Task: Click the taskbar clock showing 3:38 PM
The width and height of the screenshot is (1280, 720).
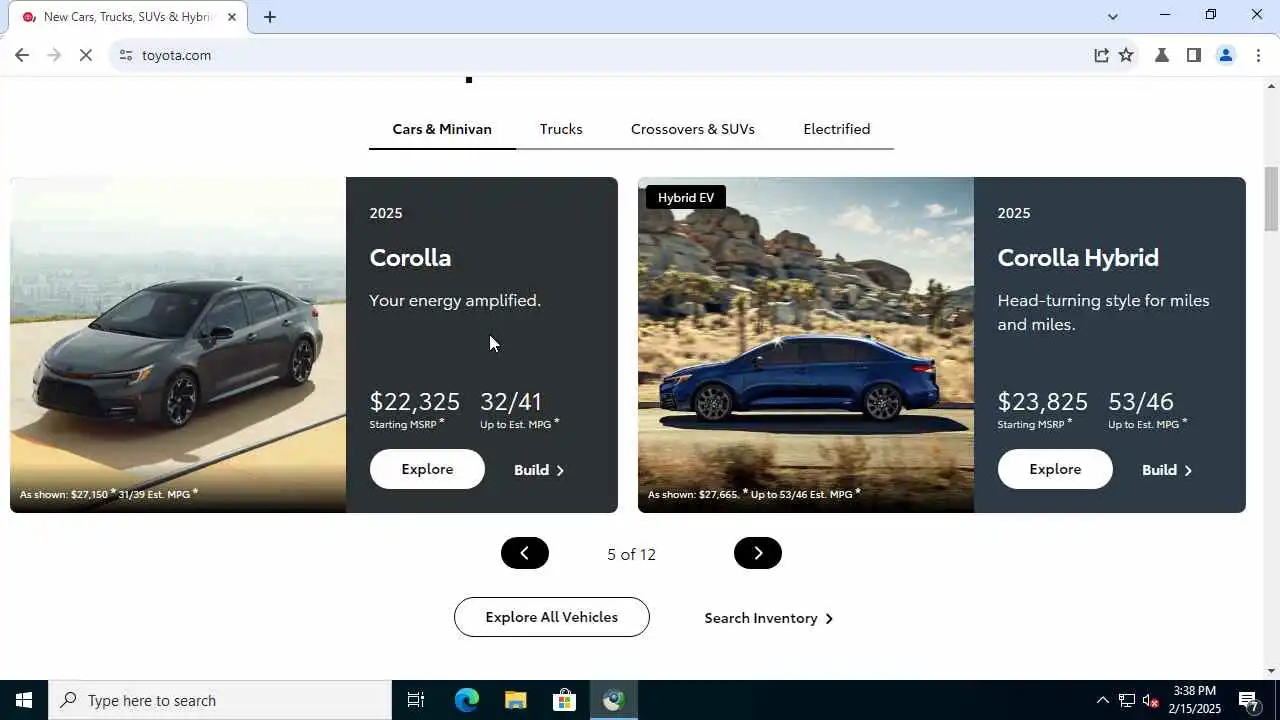Action: click(x=1196, y=700)
